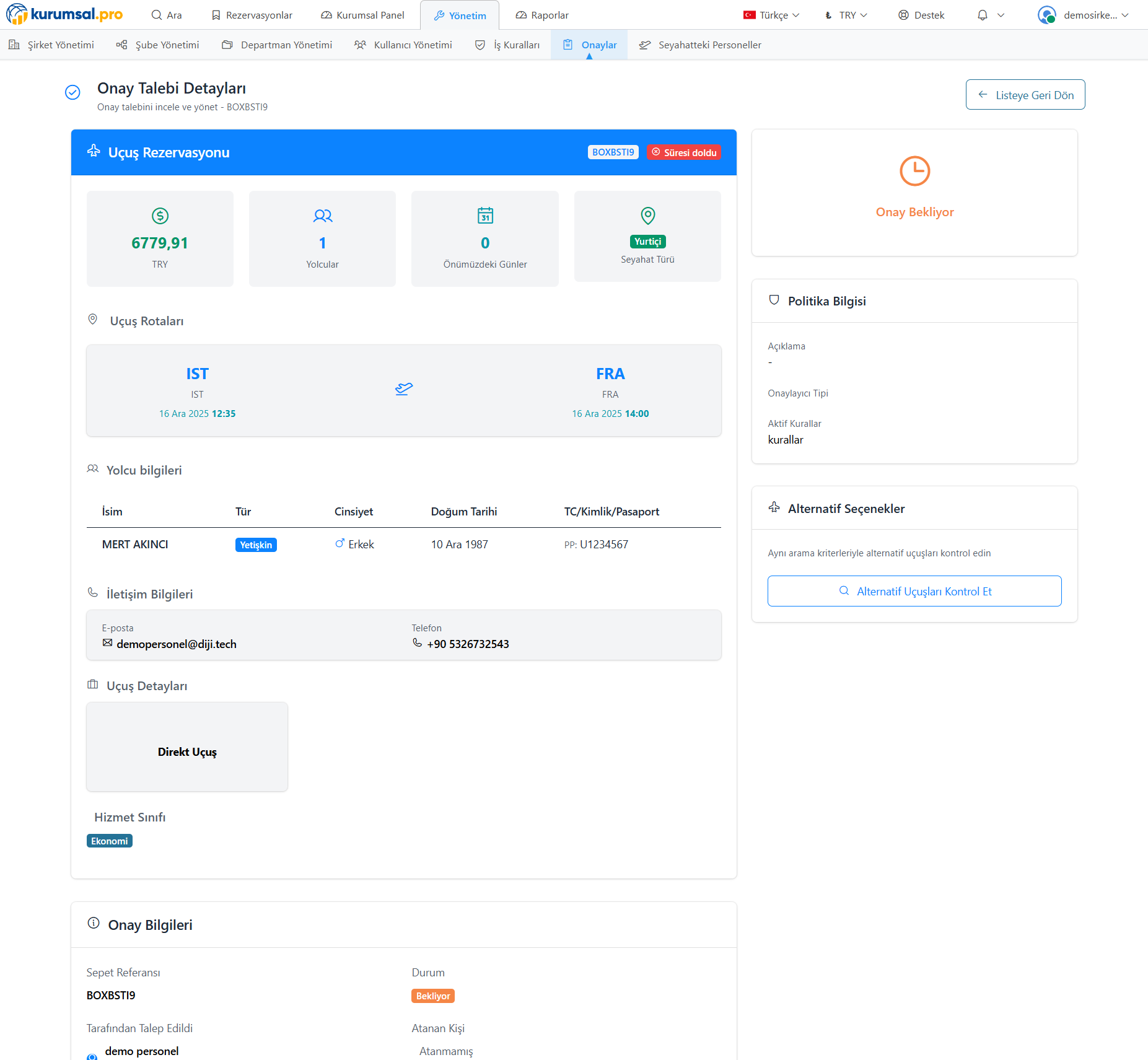Select the Onaylar submenu tab
Image resolution: width=1148 pixels, height=1060 pixels.
pos(589,45)
